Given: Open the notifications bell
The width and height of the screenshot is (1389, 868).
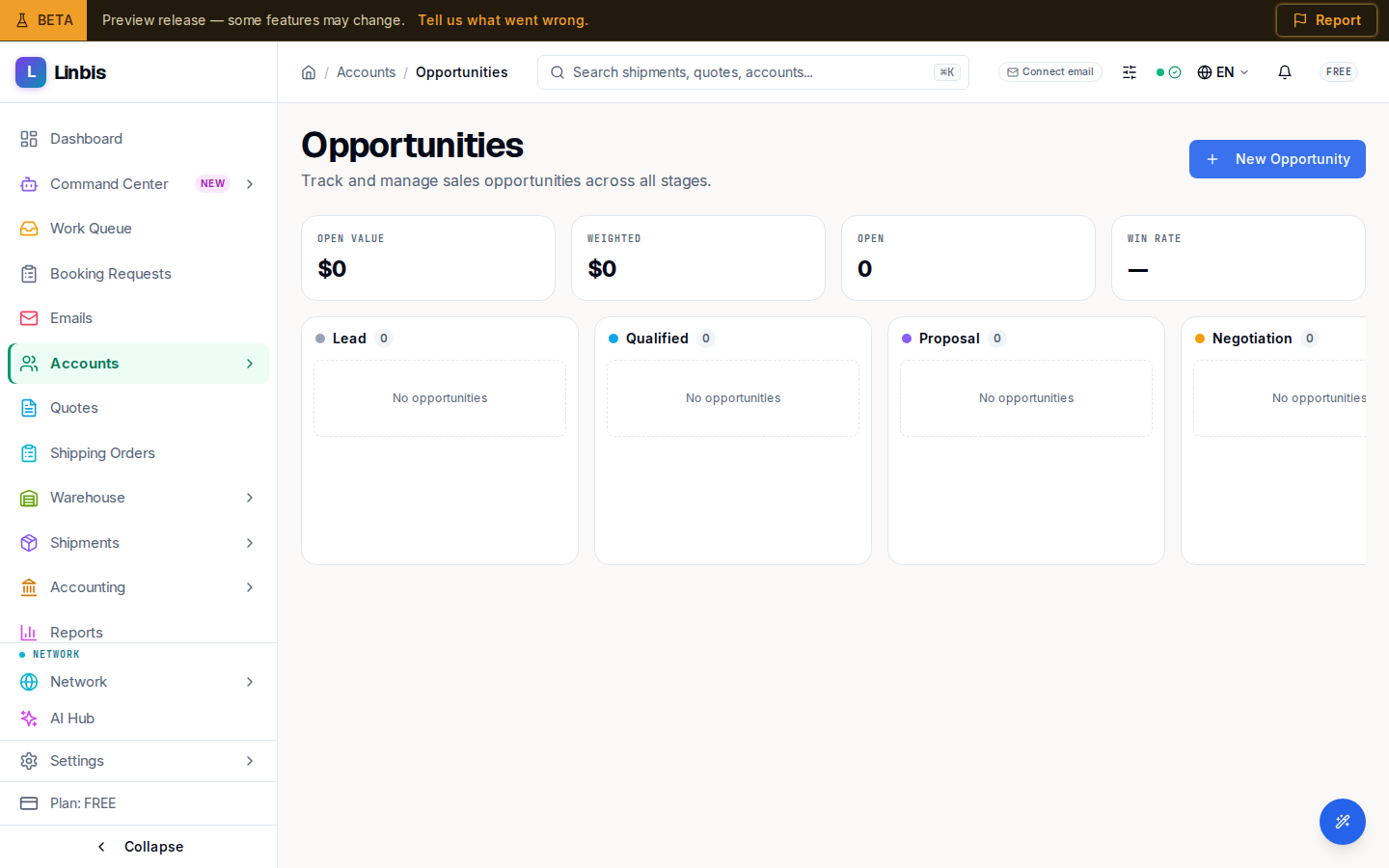Looking at the screenshot, I should click(x=1285, y=72).
